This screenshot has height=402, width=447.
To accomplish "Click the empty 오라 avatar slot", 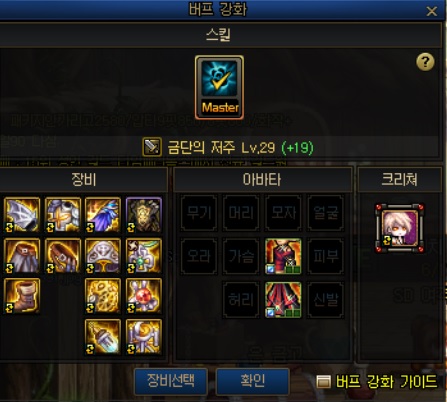I will point(199,256).
